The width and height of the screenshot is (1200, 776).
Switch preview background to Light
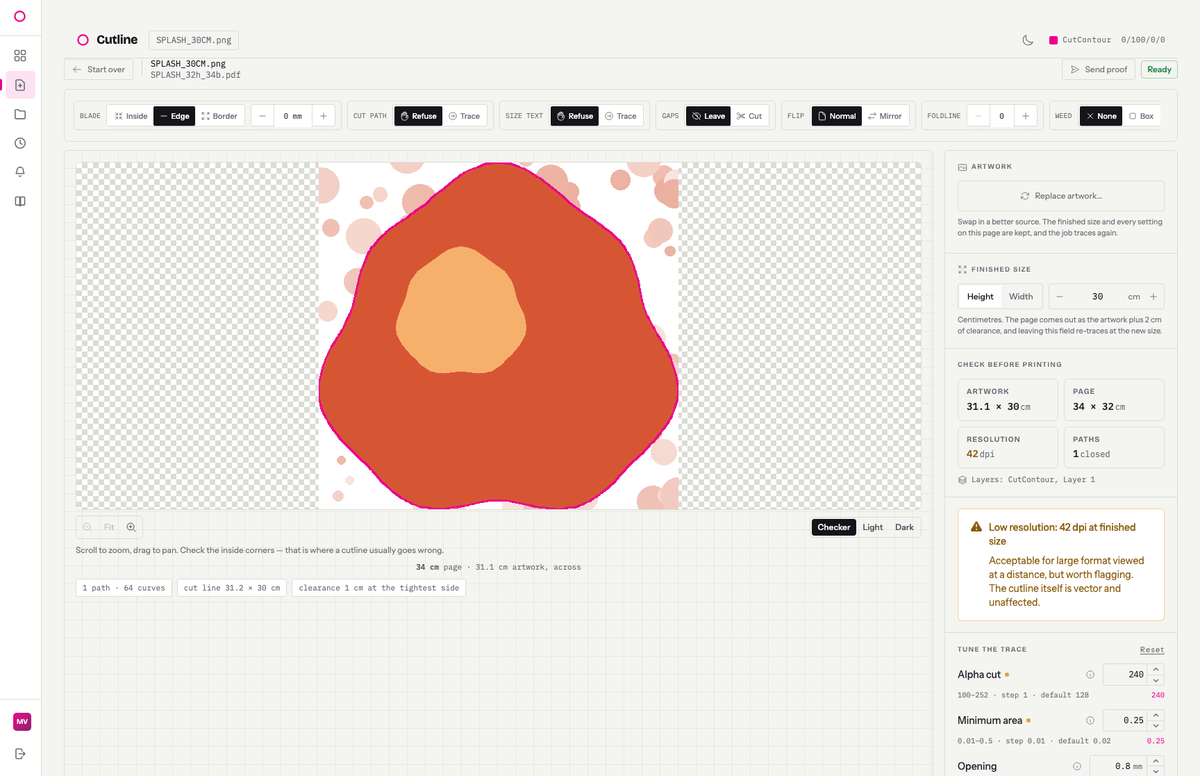coord(873,527)
